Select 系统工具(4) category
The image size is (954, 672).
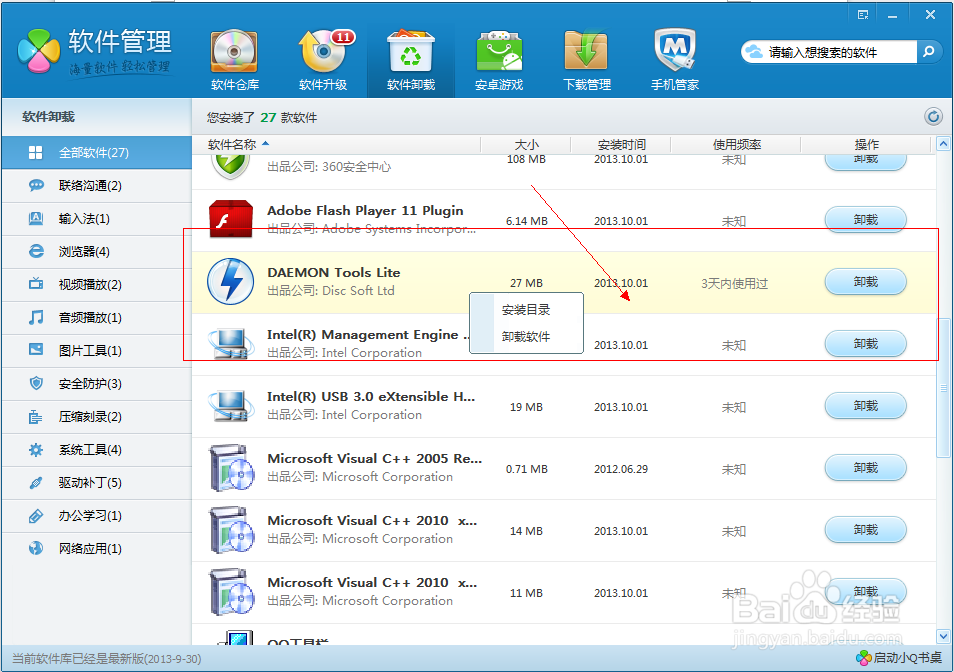tap(97, 449)
